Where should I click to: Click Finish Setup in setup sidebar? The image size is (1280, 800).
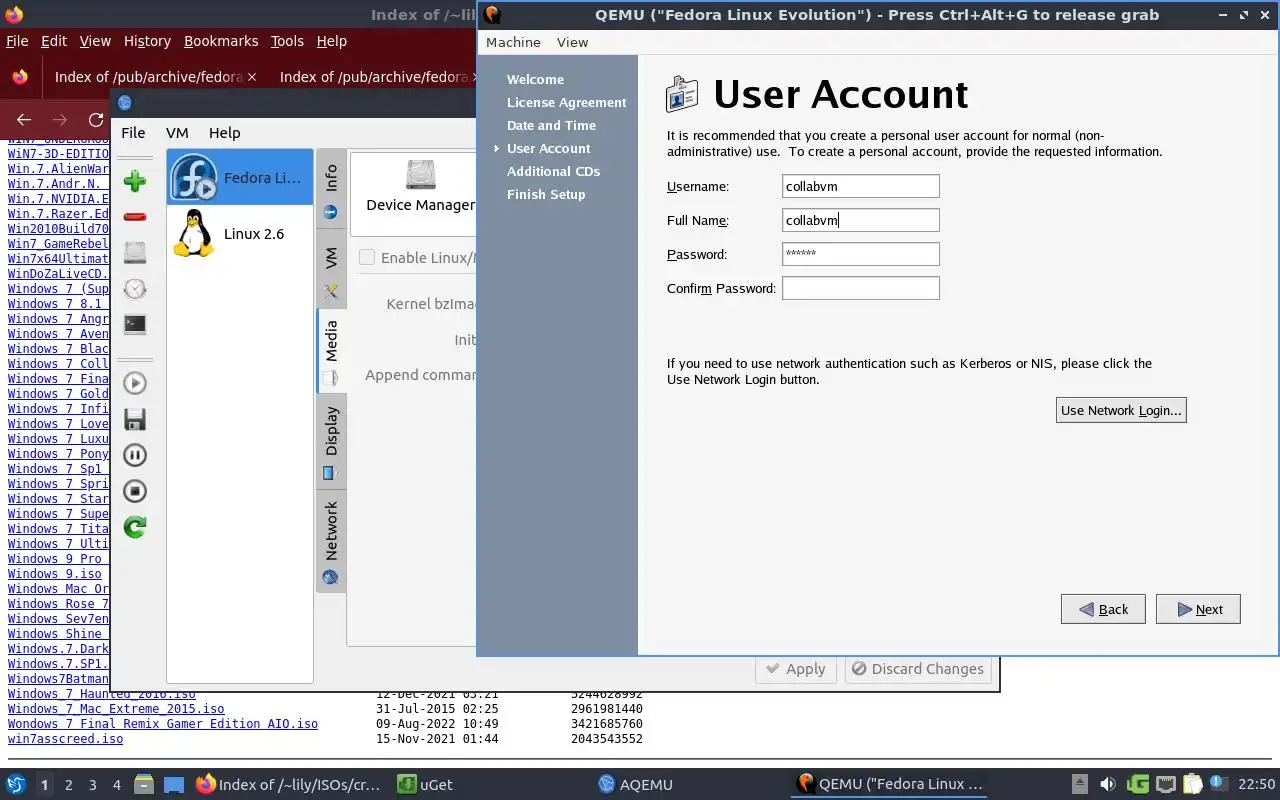click(x=546, y=194)
